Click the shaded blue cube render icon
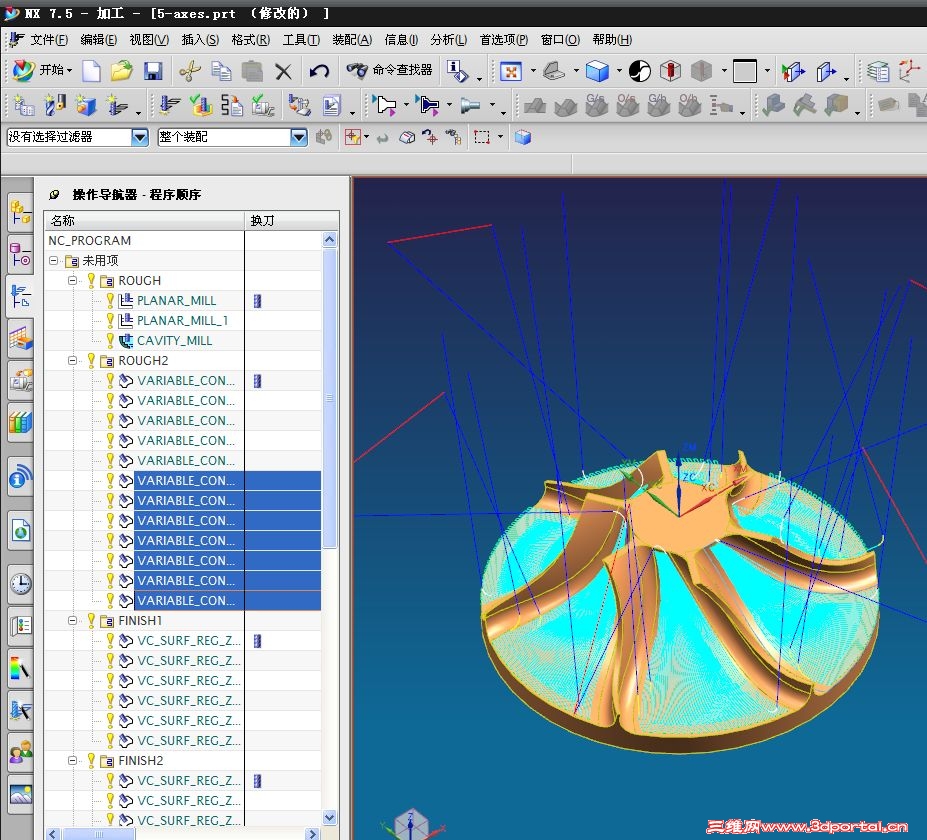The height and width of the screenshot is (840, 927). point(597,72)
